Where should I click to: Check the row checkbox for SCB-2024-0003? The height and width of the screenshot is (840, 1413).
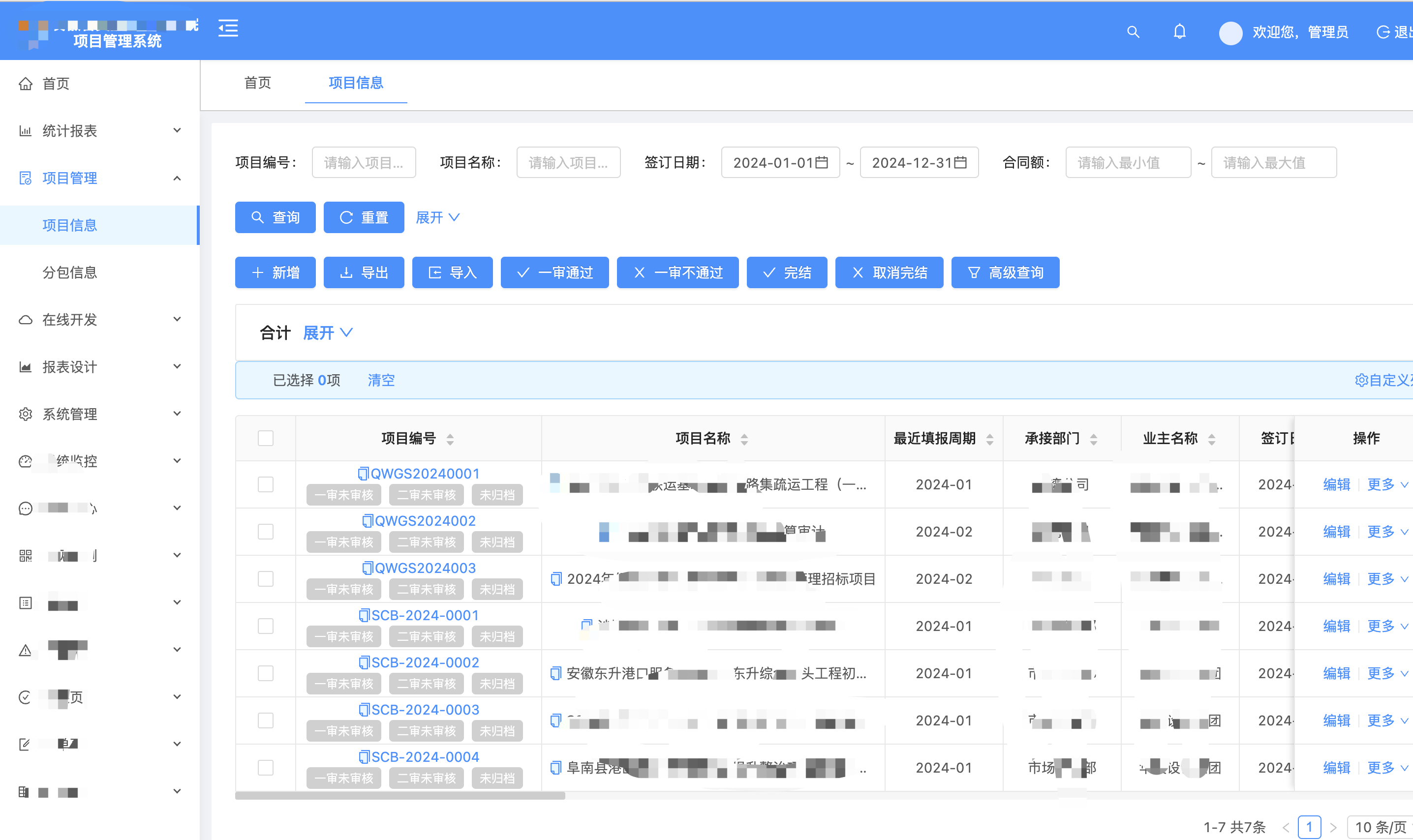tap(266, 720)
